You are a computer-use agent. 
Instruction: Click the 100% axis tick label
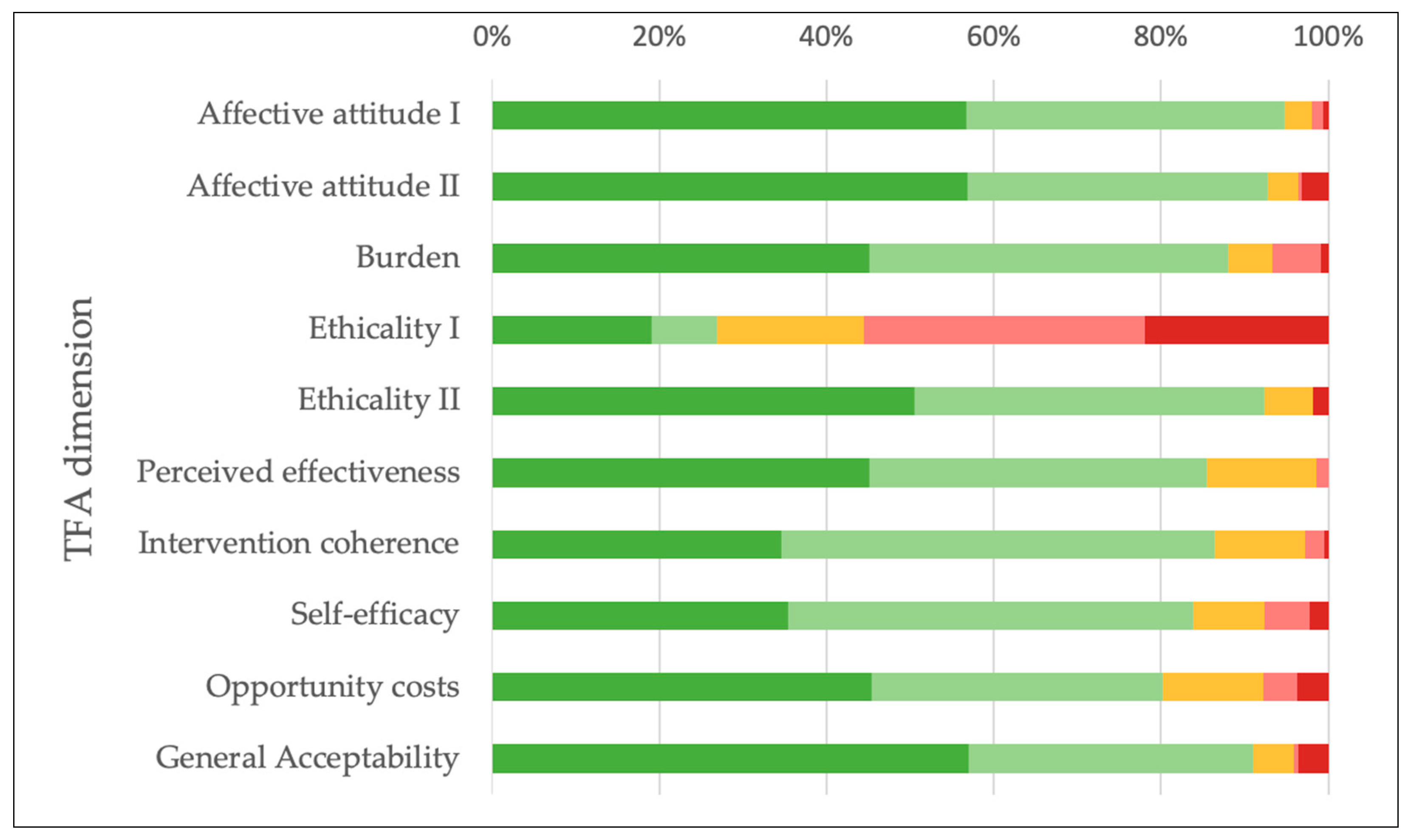1327,37
